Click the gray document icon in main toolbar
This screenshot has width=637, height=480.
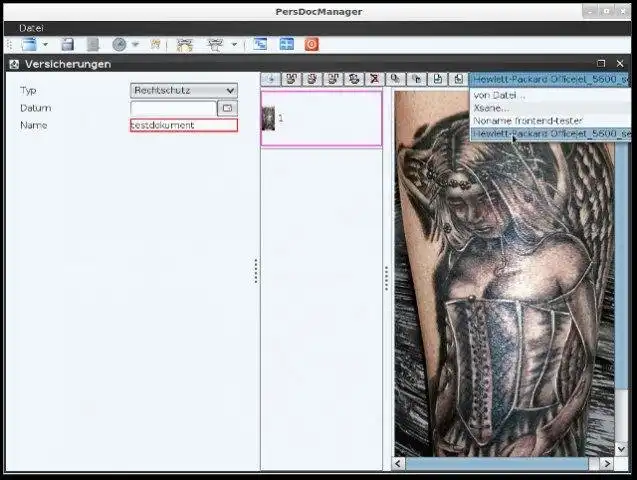click(93, 44)
